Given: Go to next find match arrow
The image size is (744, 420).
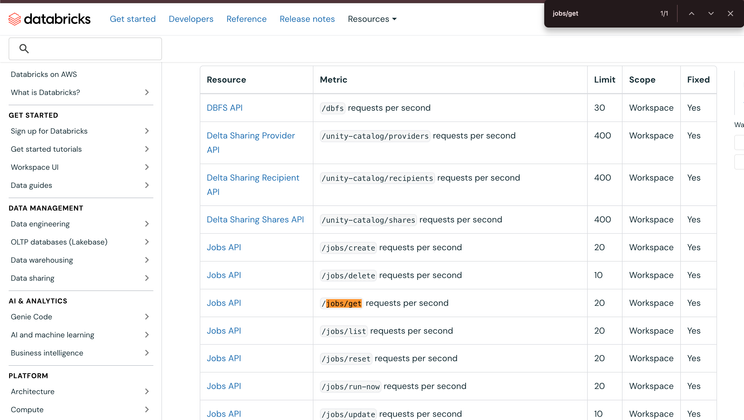Looking at the screenshot, I should coord(711,13).
